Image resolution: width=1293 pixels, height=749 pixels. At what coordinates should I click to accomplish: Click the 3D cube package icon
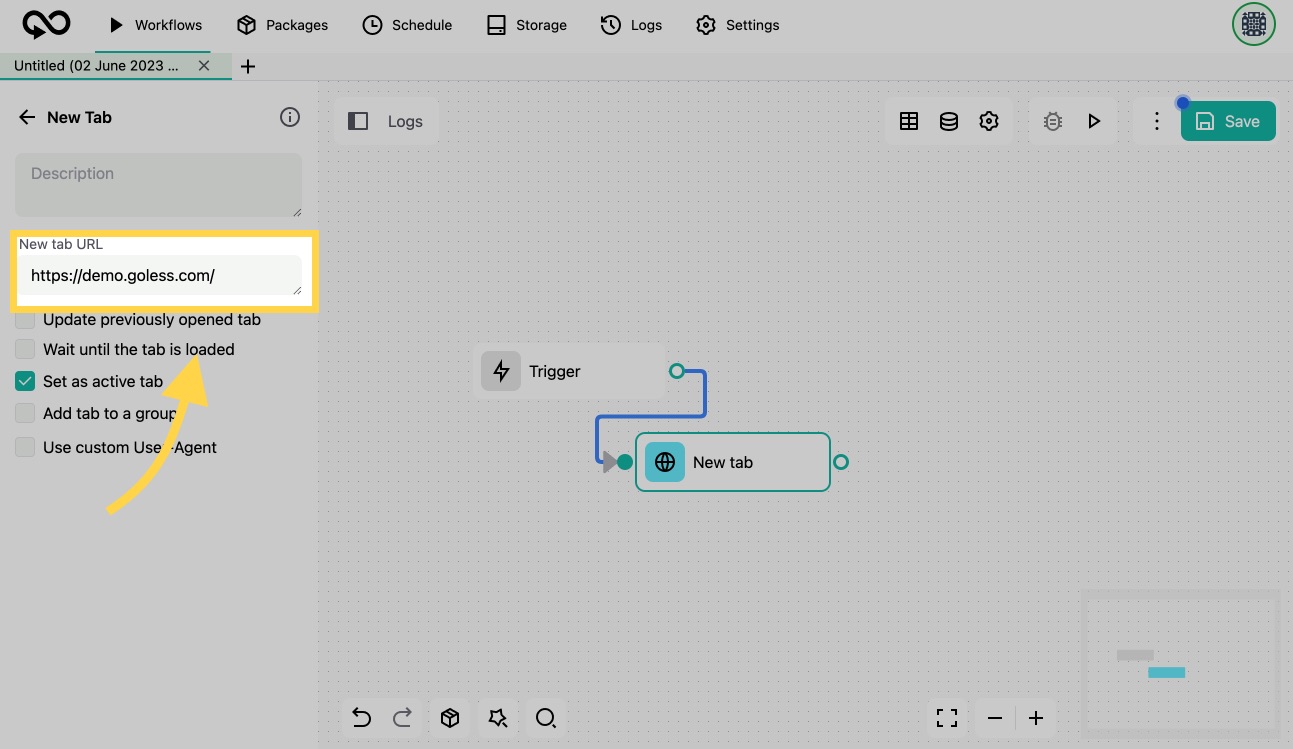(450, 718)
